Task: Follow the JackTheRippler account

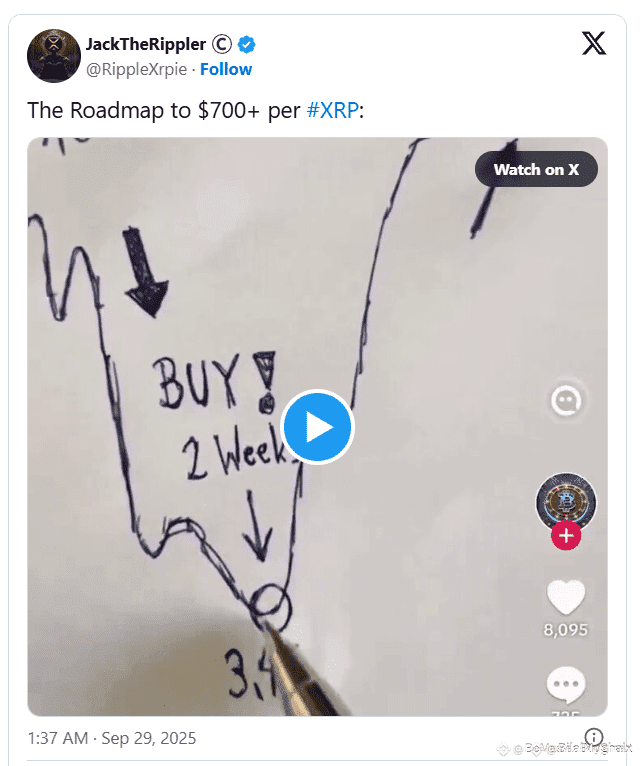Action: (226, 69)
